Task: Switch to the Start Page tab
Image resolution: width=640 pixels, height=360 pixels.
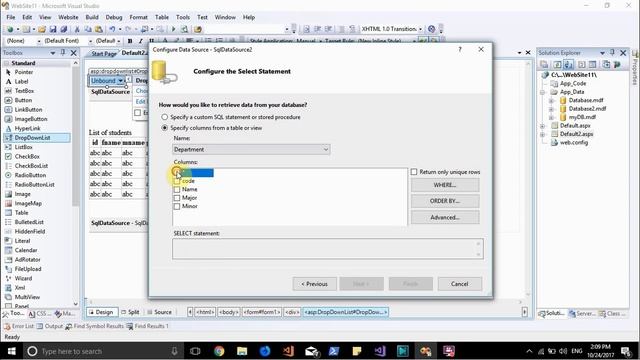Action: coord(104,53)
